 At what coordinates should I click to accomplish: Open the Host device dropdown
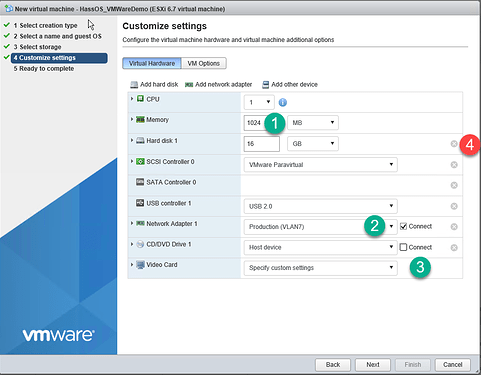coord(320,247)
